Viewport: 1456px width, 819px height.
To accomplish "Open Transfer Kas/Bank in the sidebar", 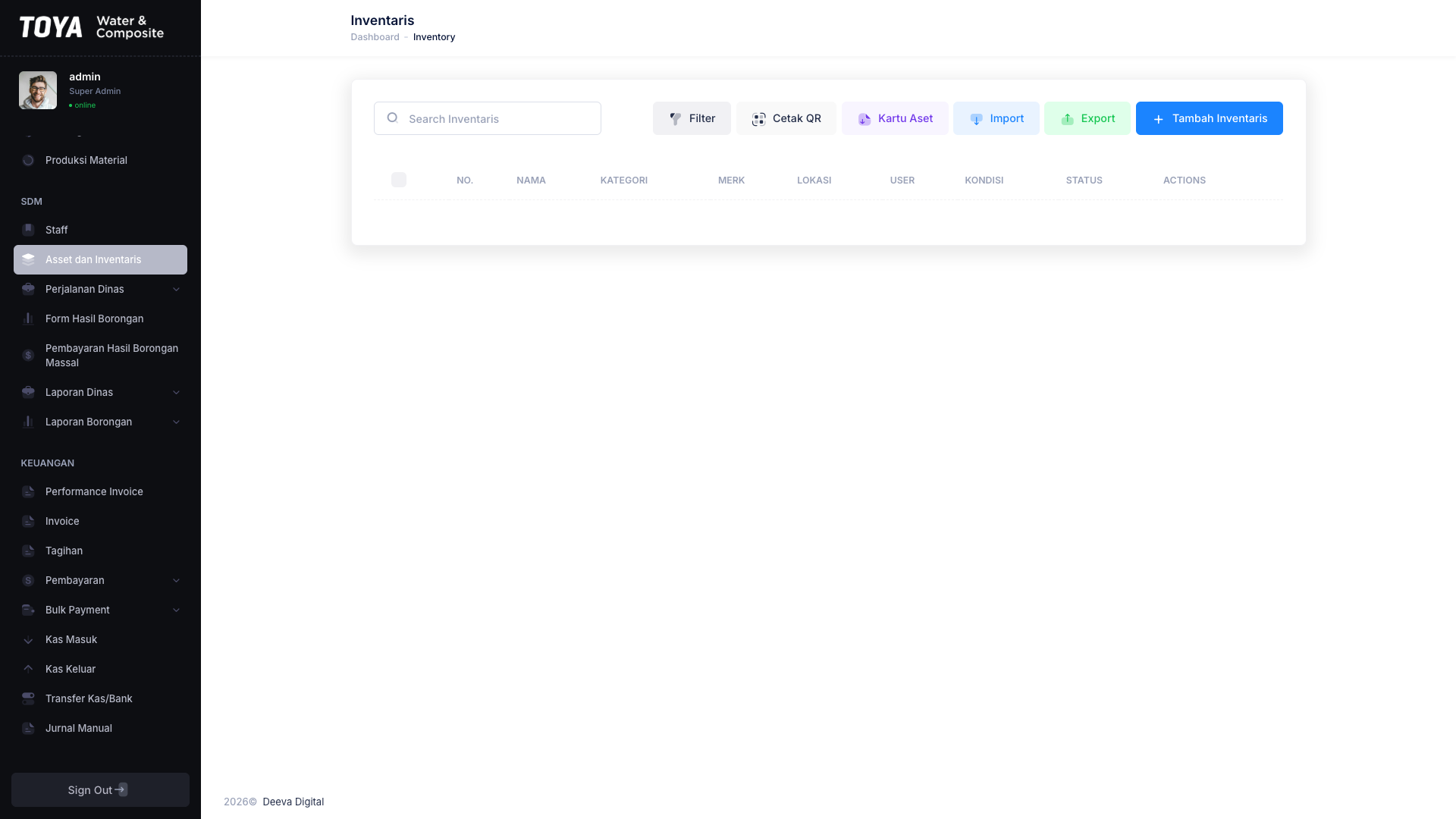I will (x=100, y=698).
